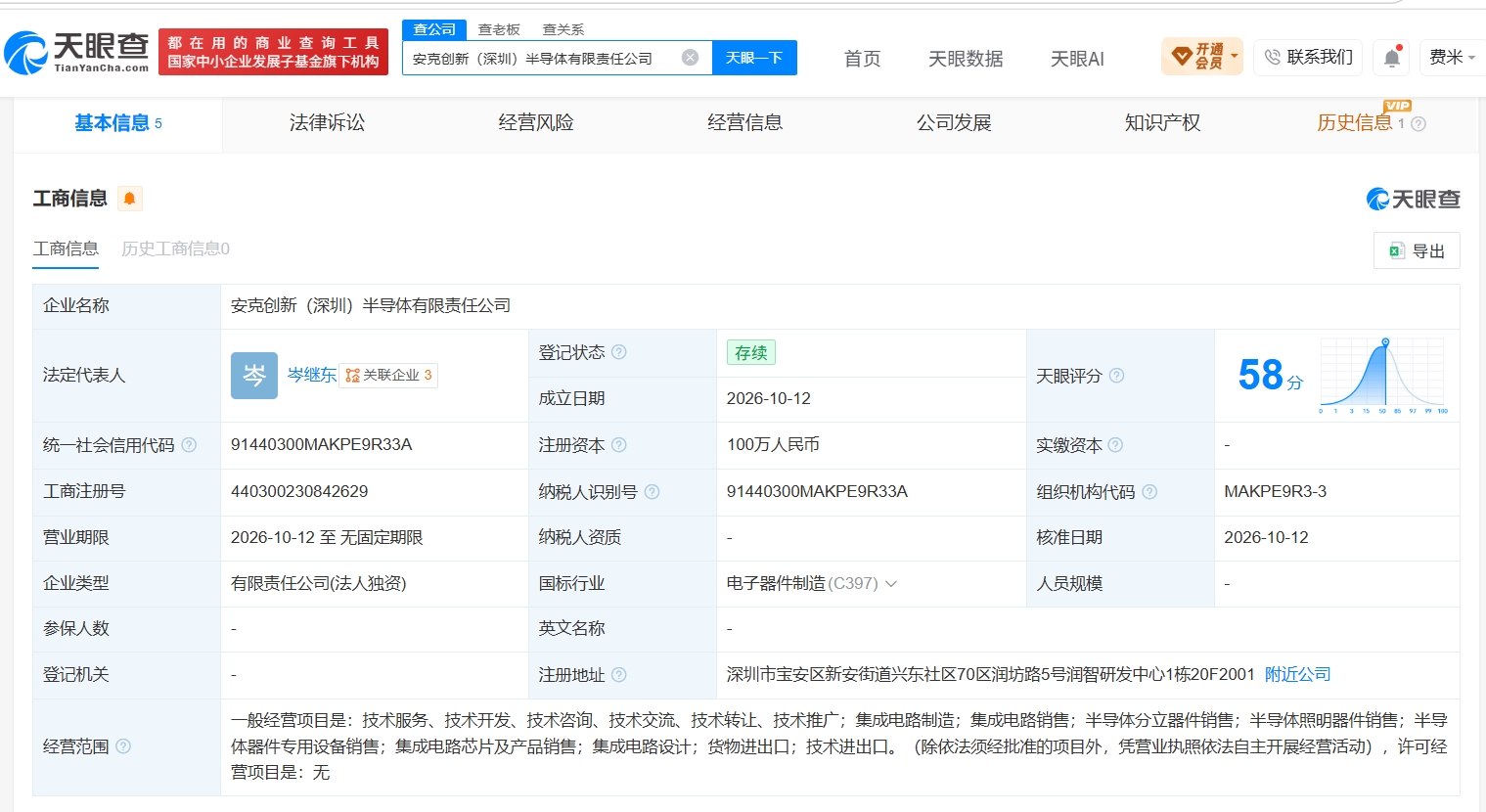Click the phone icon by 联系我们
The width and height of the screenshot is (1486, 812).
click(x=1272, y=58)
